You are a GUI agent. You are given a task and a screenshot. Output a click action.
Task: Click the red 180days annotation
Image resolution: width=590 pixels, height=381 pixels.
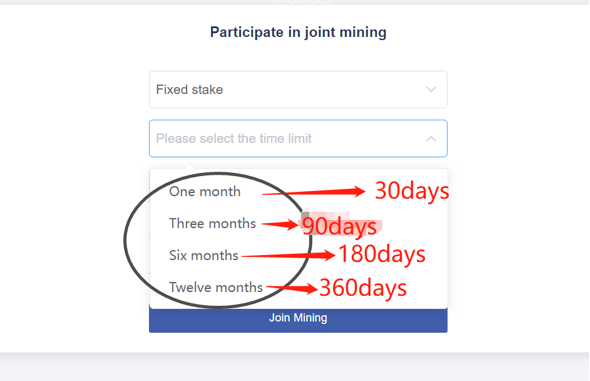(x=382, y=254)
